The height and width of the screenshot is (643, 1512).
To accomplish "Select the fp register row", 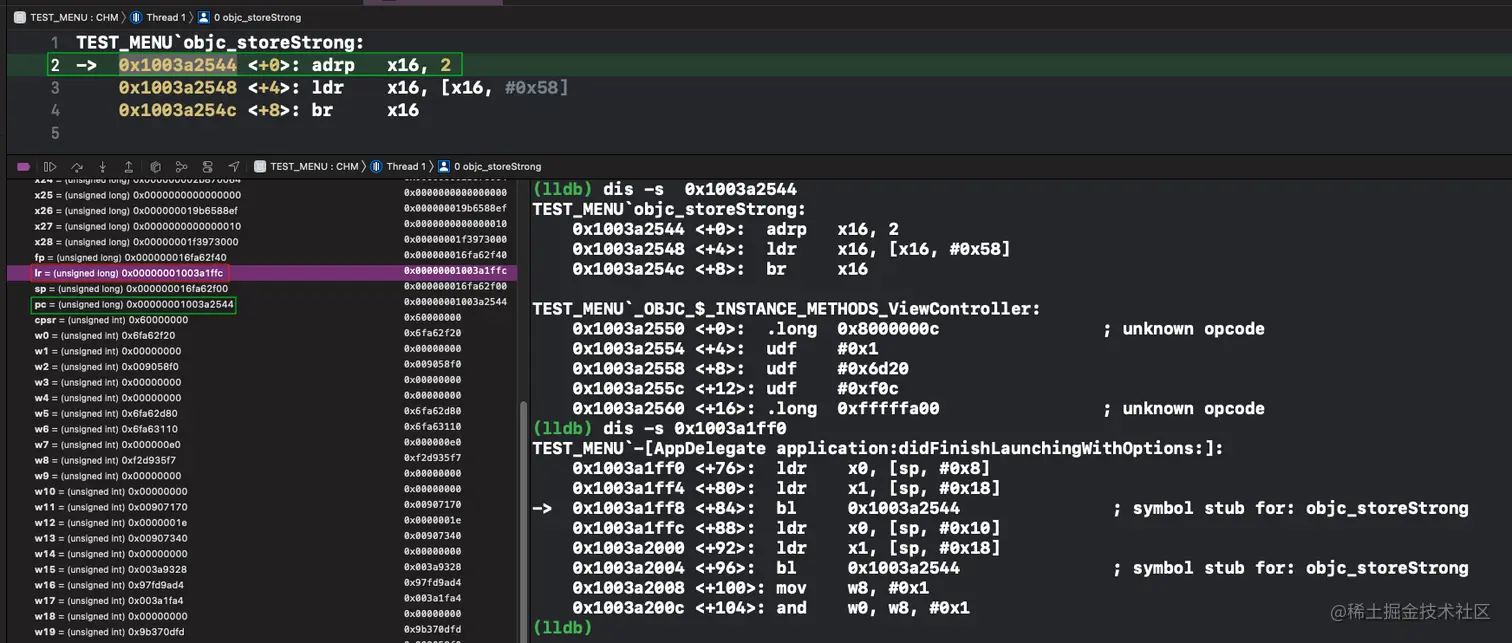I will tap(260, 257).
